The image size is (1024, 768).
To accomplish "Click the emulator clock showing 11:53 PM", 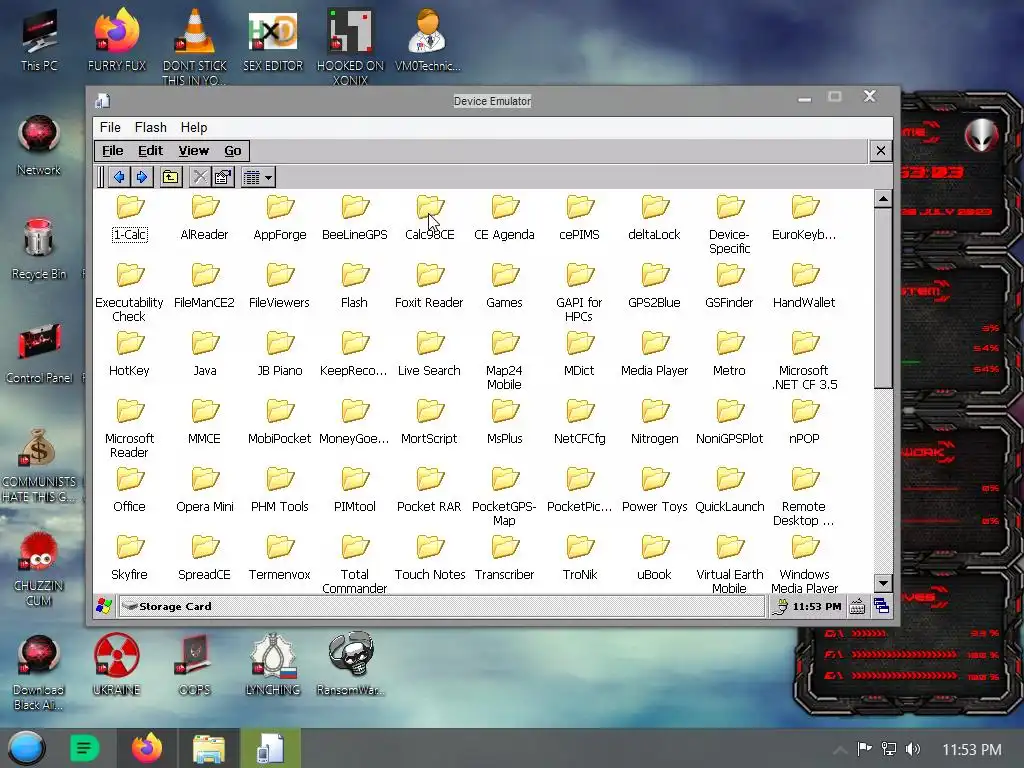I will coord(816,607).
